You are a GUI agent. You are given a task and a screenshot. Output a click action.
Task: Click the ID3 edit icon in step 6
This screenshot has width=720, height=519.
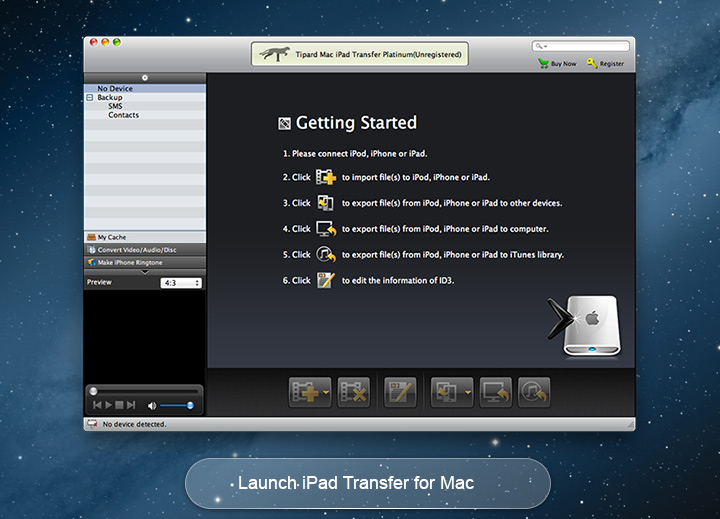(x=326, y=280)
